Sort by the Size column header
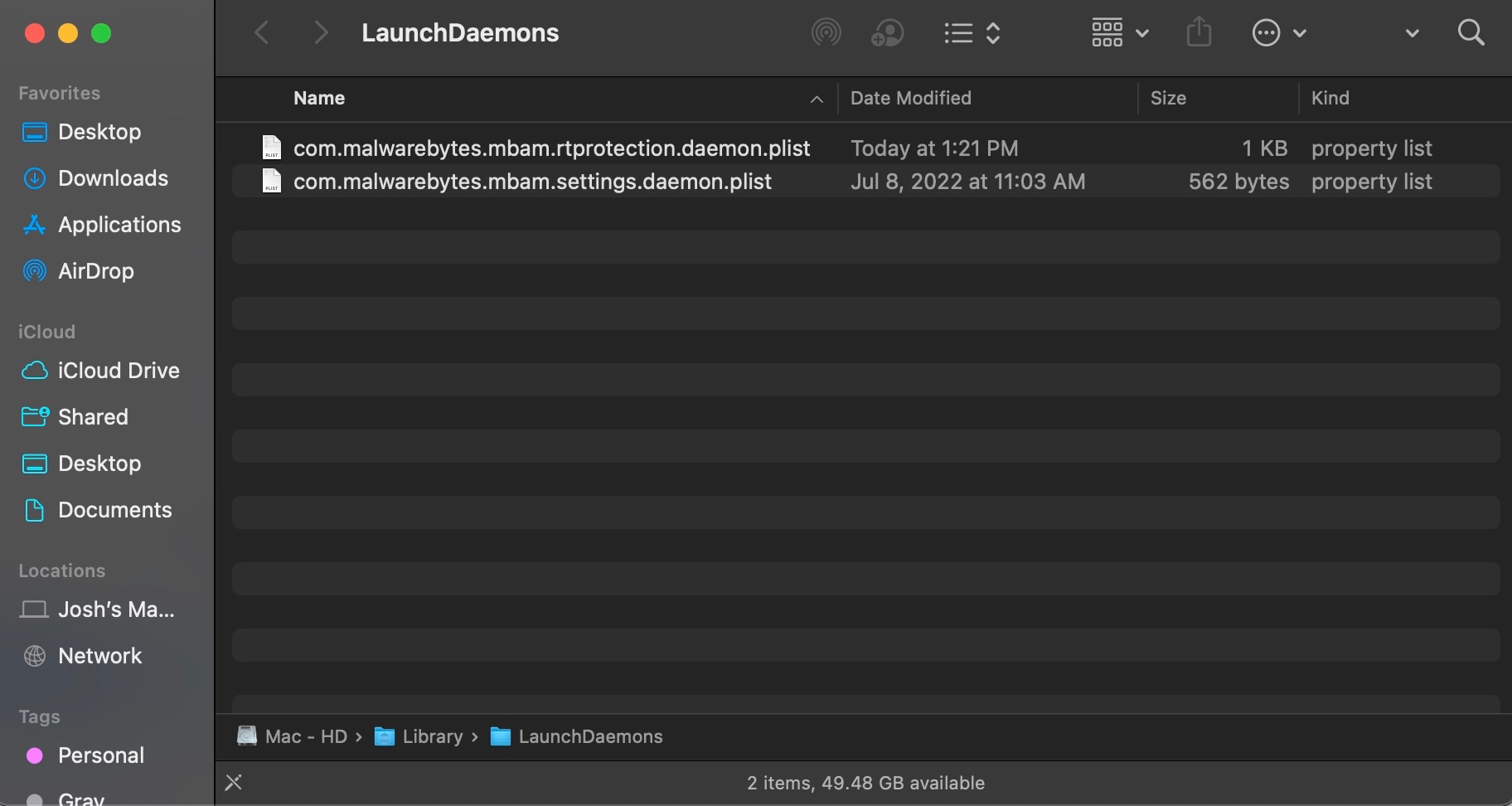1512x806 pixels. point(1168,99)
